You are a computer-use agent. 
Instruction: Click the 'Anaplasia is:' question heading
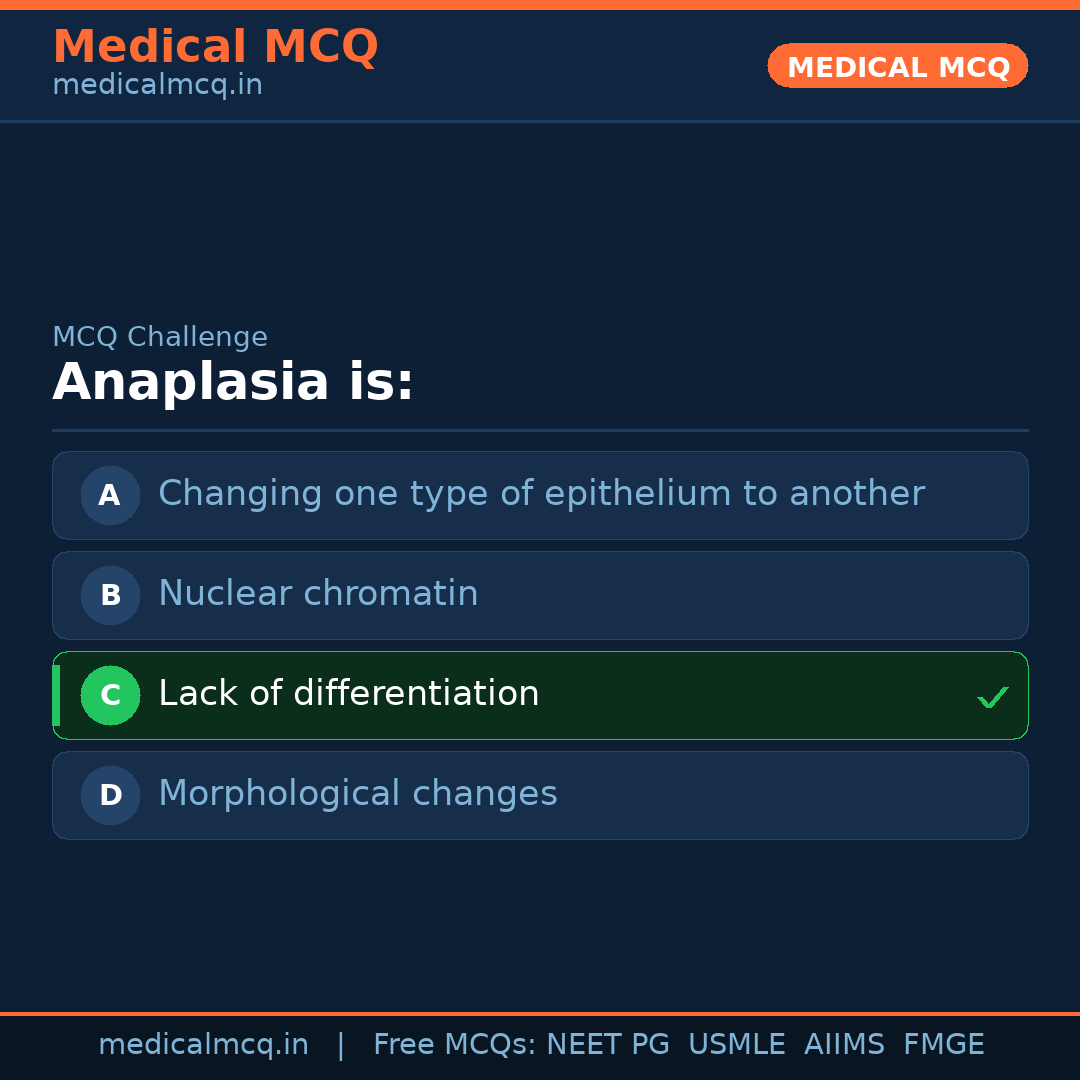pos(233,383)
